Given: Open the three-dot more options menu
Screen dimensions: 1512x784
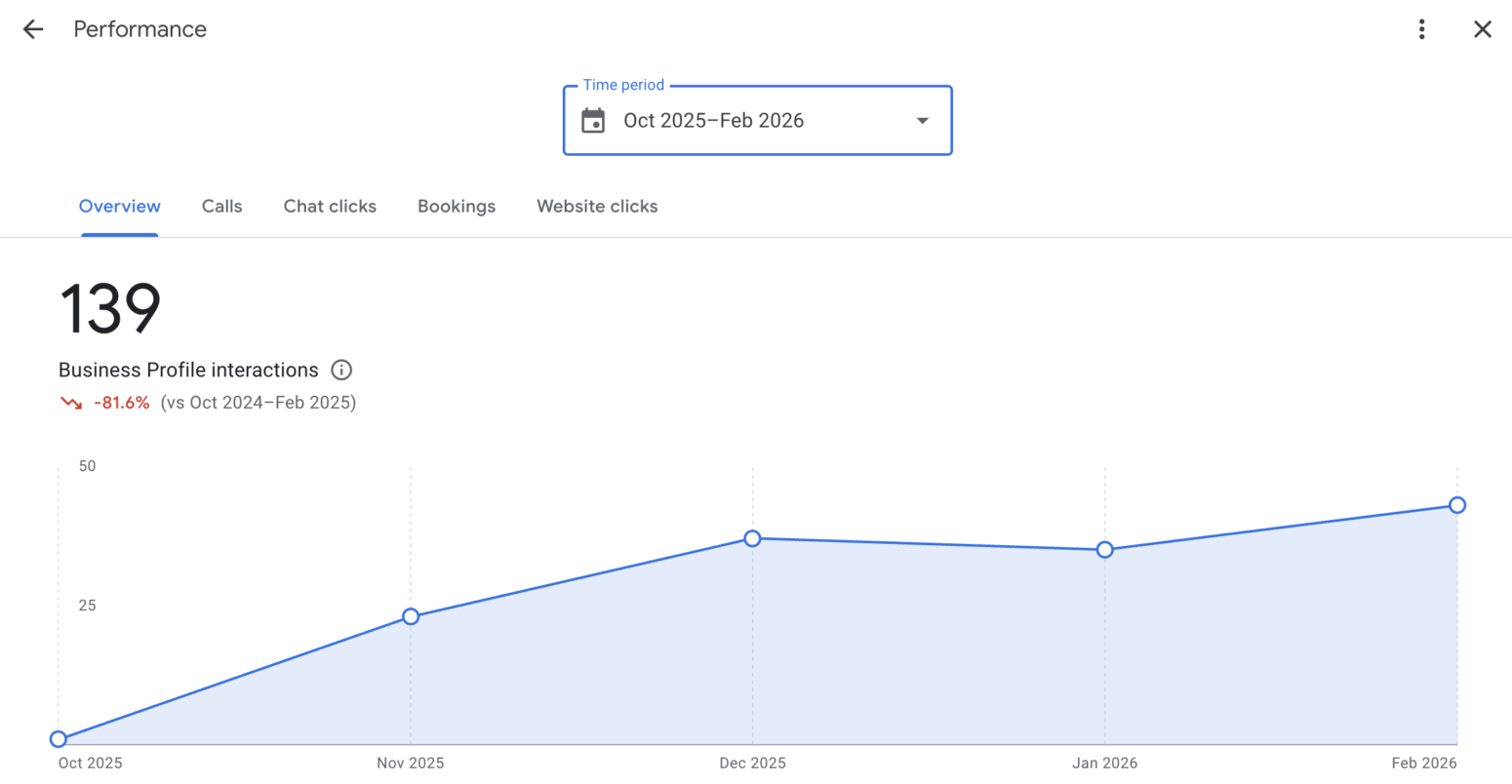Looking at the screenshot, I should pos(1421,29).
